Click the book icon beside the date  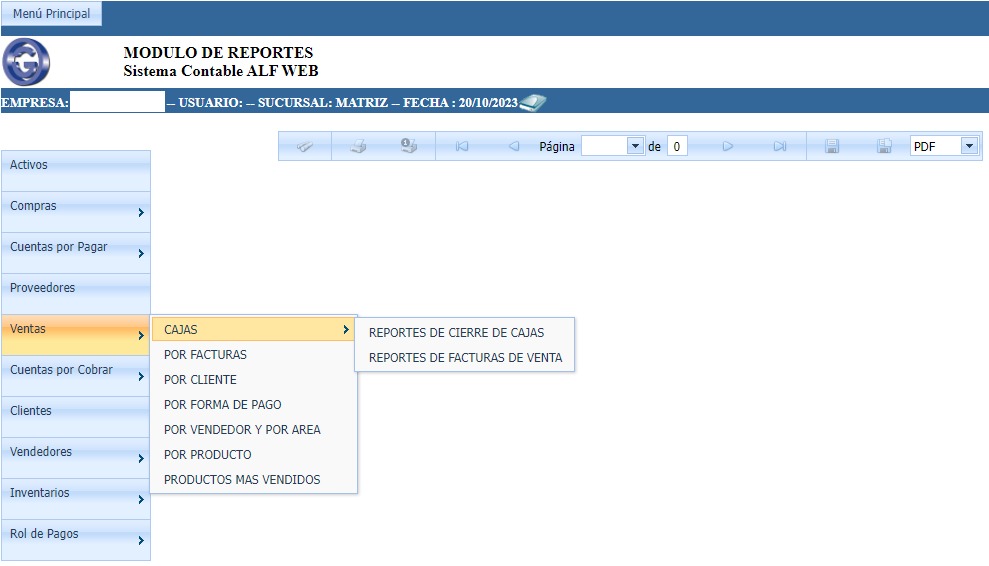(x=533, y=102)
